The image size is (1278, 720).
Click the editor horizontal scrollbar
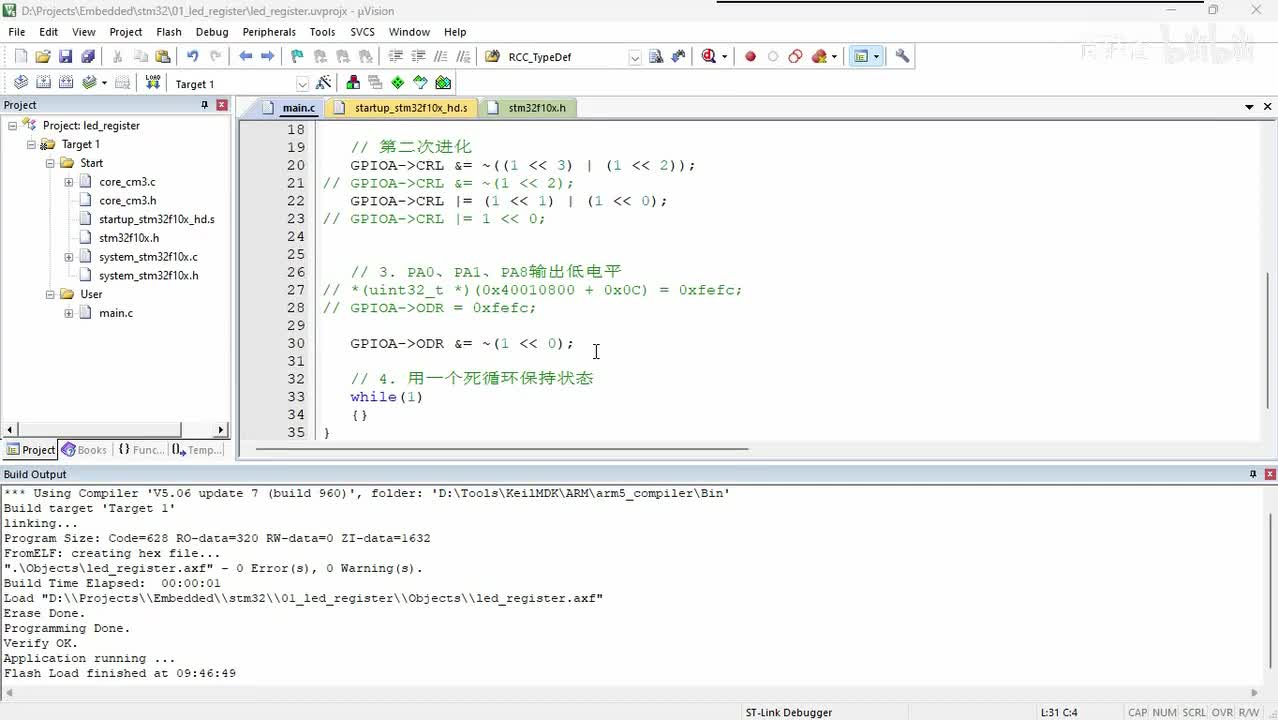tap(502, 449)
